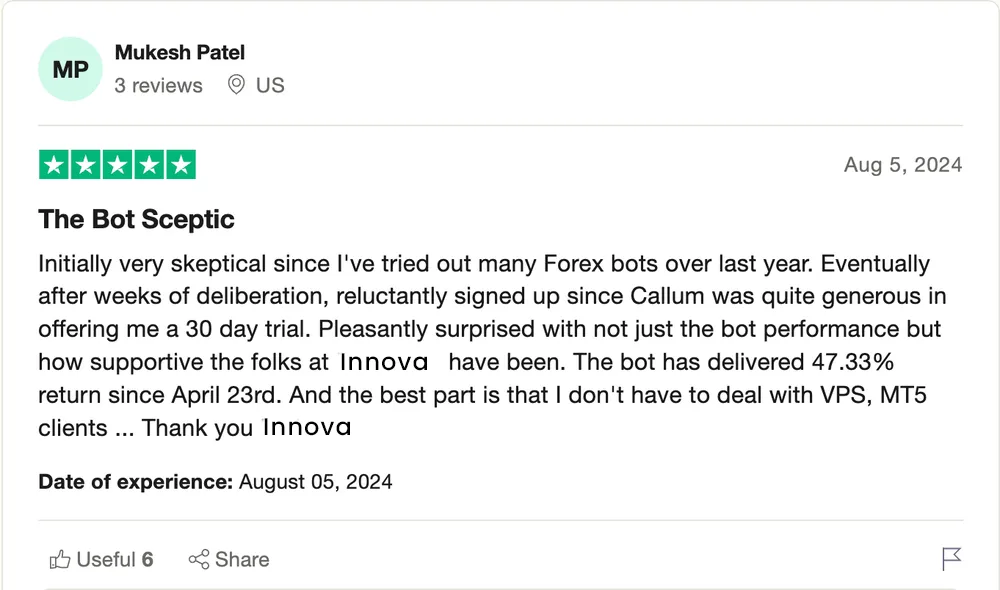This screenshot has height=590, width=1000.
Task: Click the Aug 5, 2024 review date
Action: [902, 165]
